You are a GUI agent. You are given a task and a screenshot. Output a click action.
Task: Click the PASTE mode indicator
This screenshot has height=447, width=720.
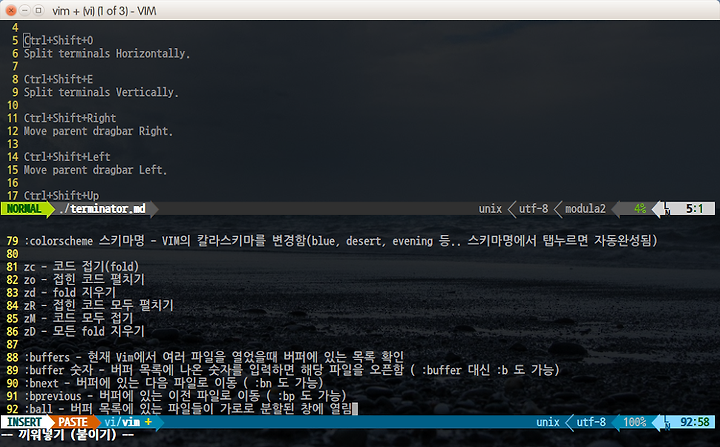pyautogui.click(x=73, y=422)
